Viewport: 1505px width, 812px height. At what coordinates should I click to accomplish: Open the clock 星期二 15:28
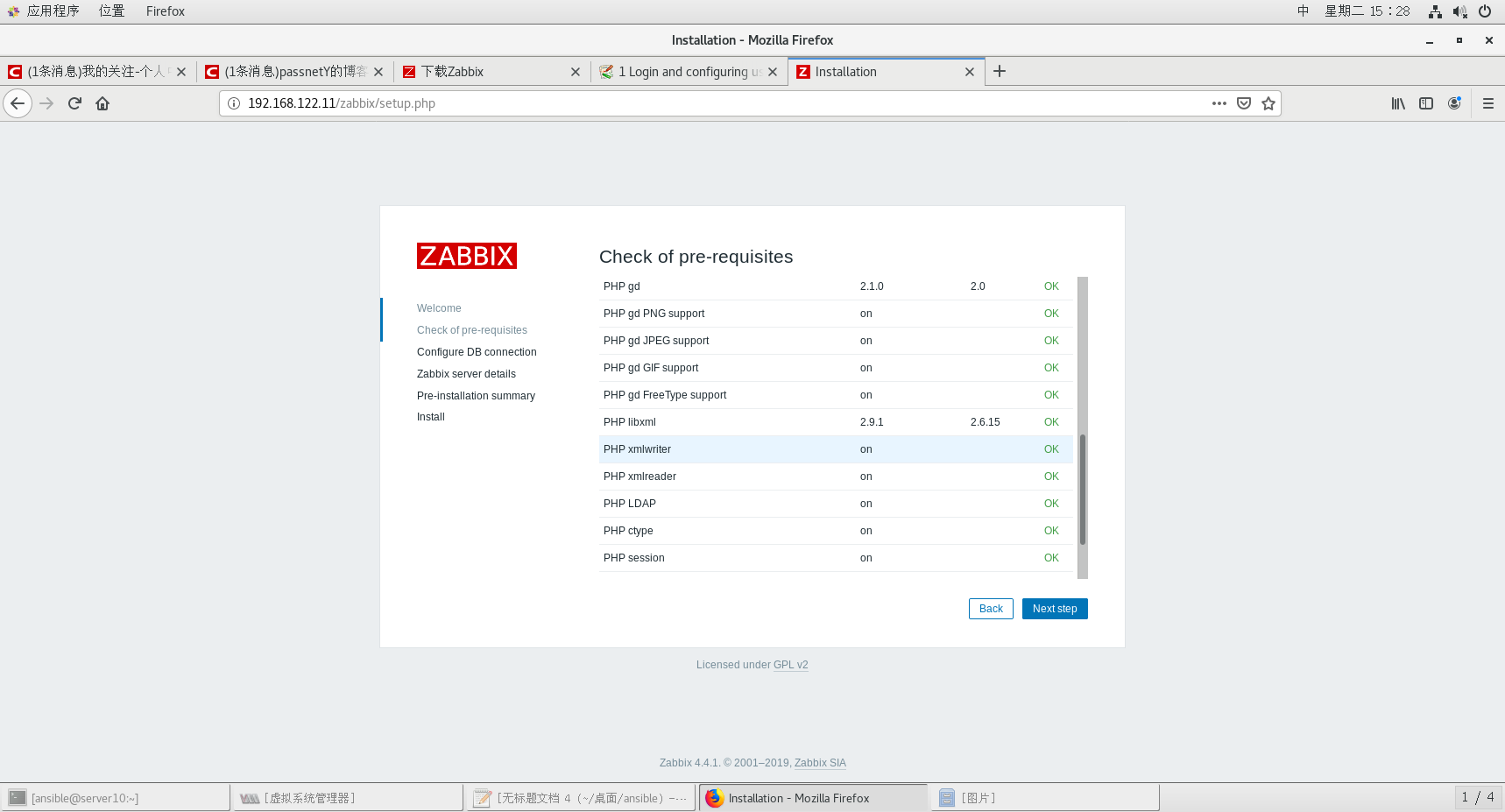coord(1367,11)
